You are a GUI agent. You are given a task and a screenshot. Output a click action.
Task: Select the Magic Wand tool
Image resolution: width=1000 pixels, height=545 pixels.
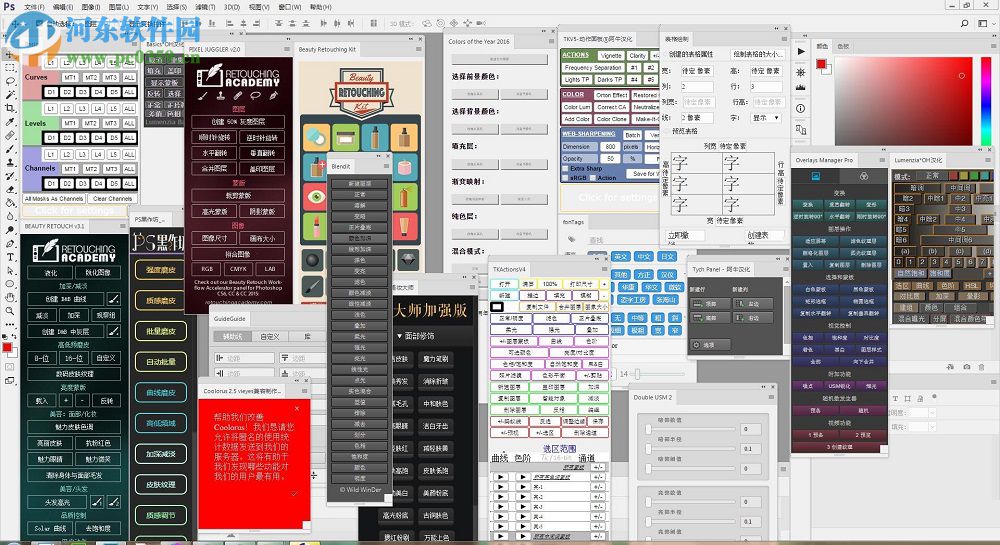(x=10, y=94)
